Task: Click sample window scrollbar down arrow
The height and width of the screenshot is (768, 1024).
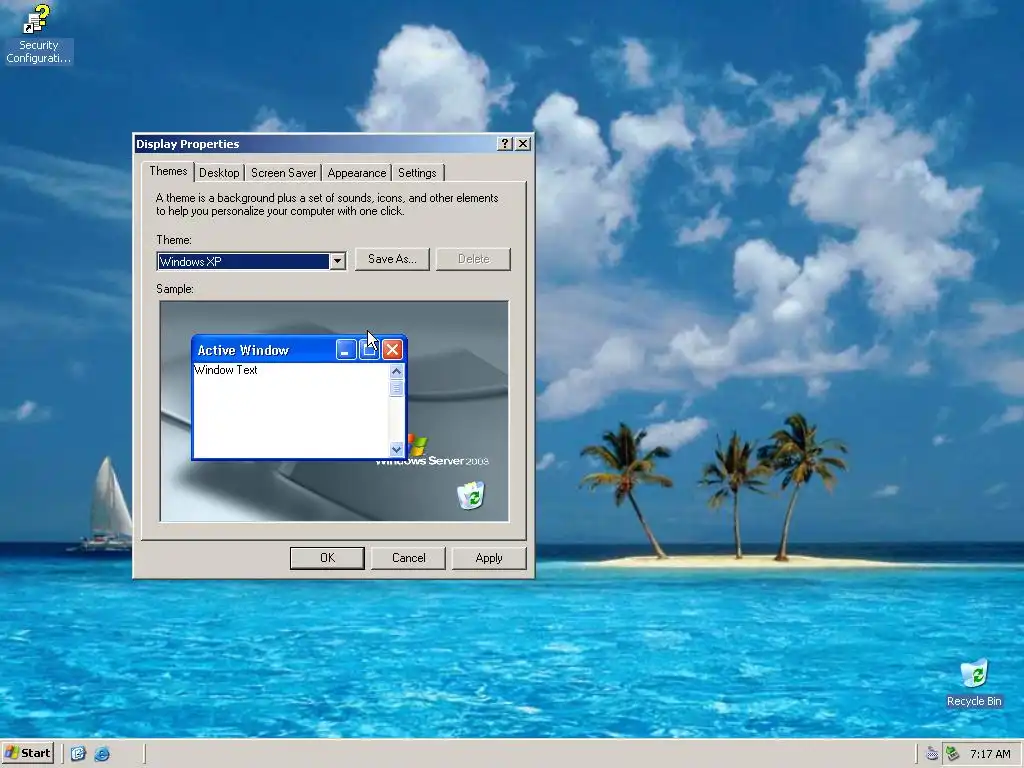Action: coord(396,449)
